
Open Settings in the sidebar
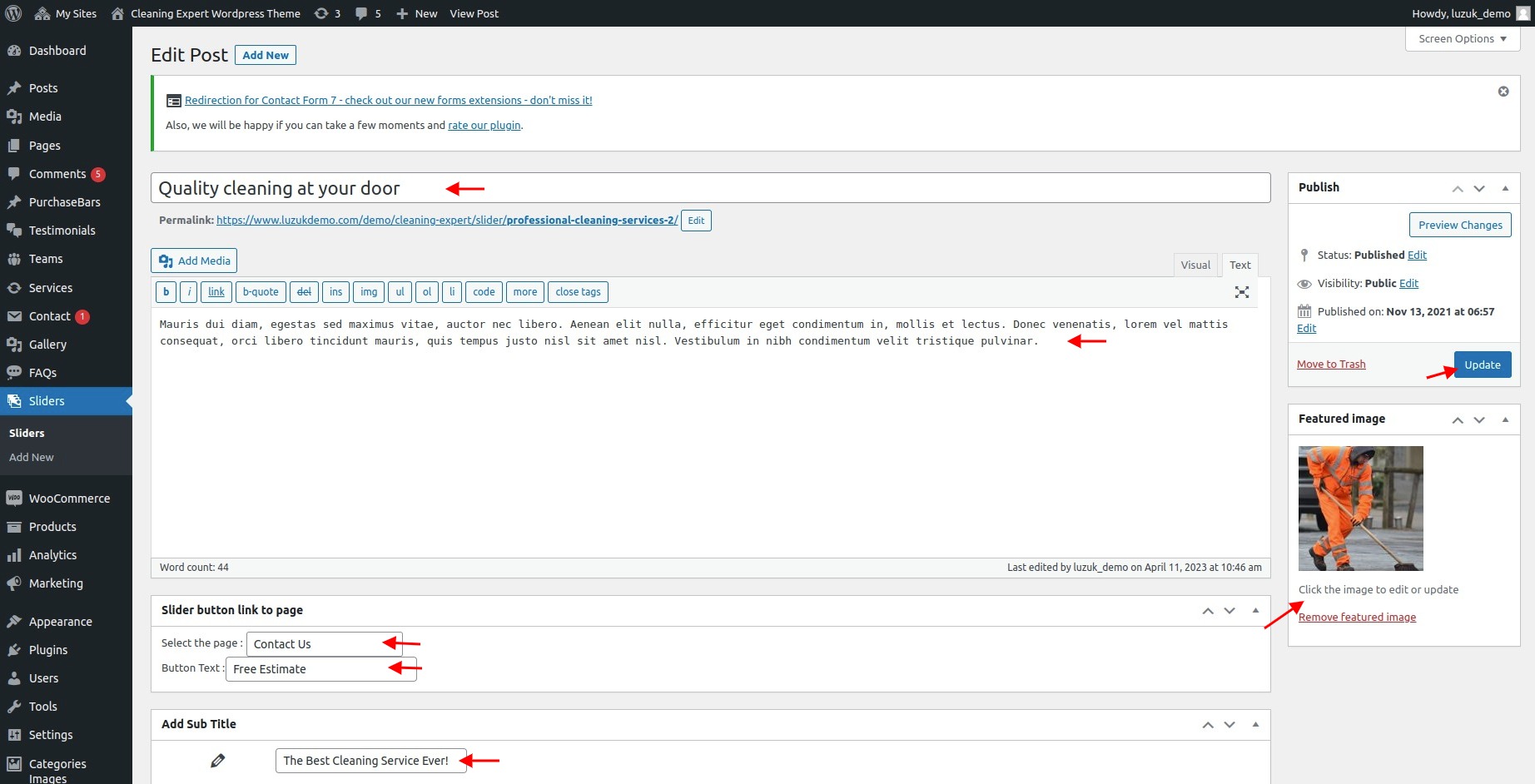point(66,735)
